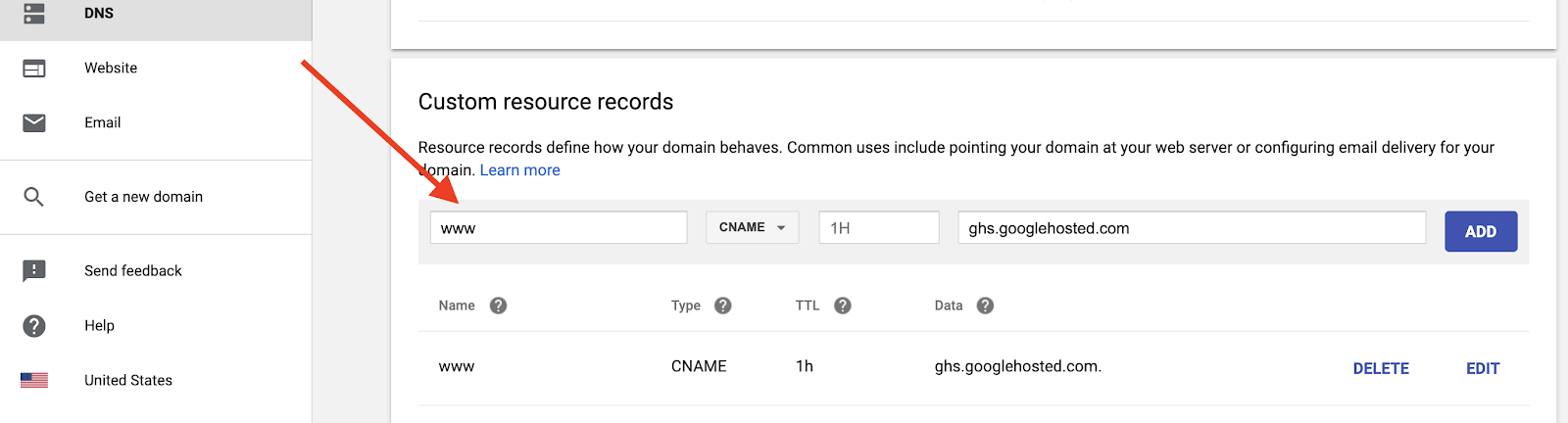This screenshot has width=1568, height=423.
Task: Edit the www CNAME record
Action: tap(1483, 368)
